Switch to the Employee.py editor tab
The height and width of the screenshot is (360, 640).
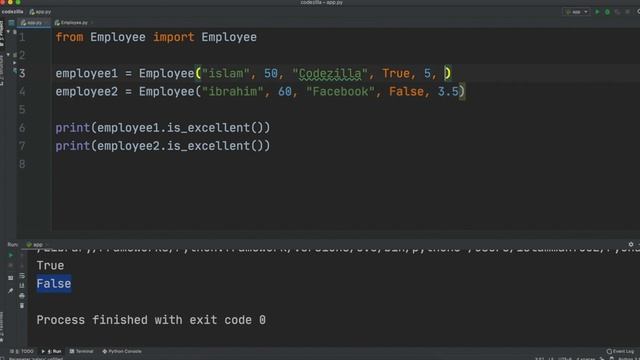click(x=73, y=23)
